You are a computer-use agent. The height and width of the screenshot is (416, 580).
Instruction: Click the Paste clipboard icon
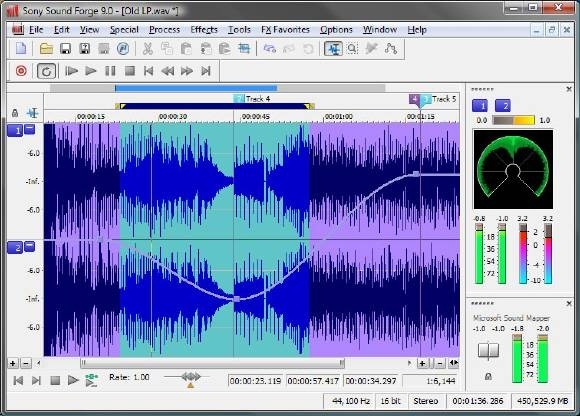tap(186, 49)
